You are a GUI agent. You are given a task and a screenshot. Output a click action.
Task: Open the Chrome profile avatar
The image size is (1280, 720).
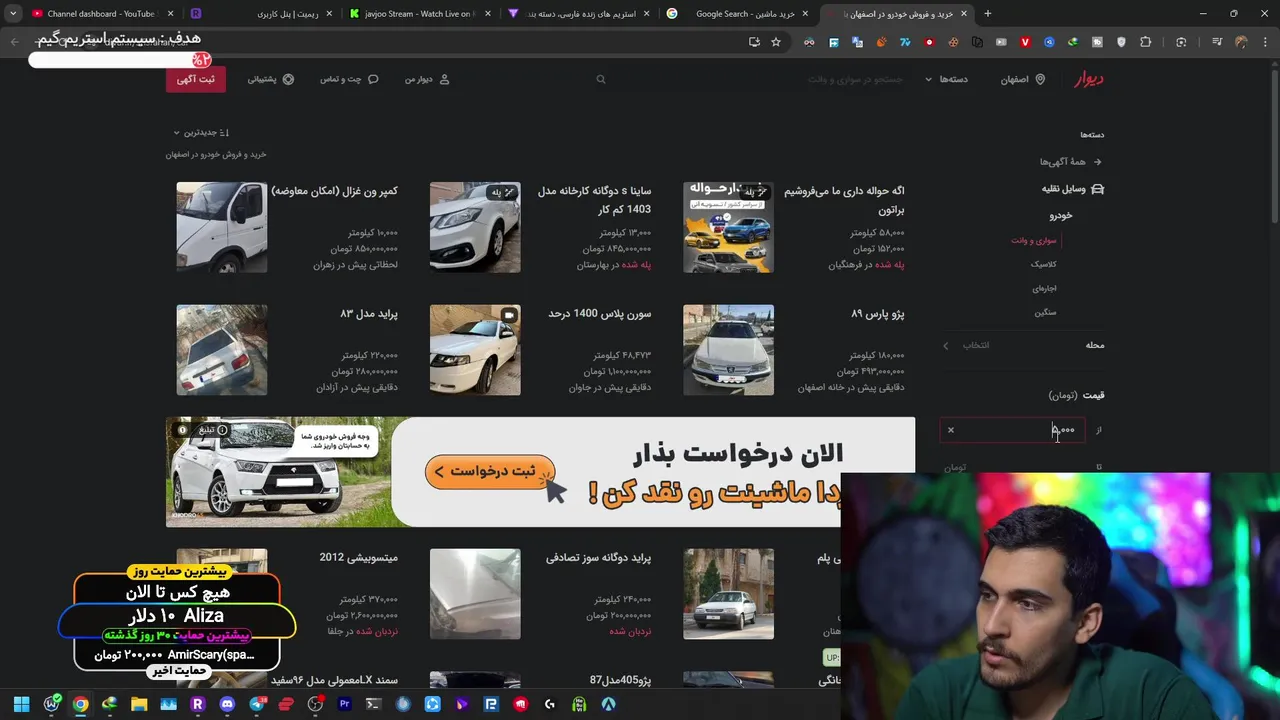1241,42
